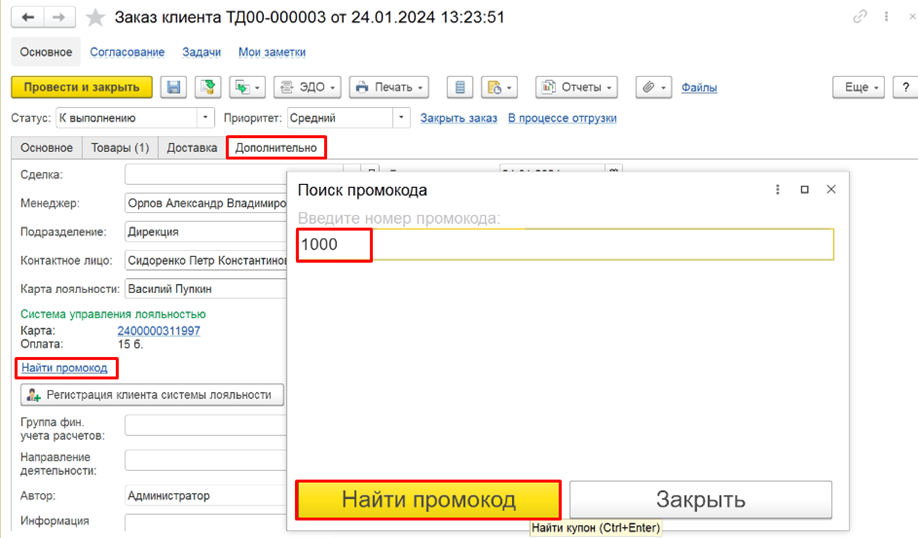918x538 pixels.
Task: Click the Направление деятельности field
Action: pos(205,460)
